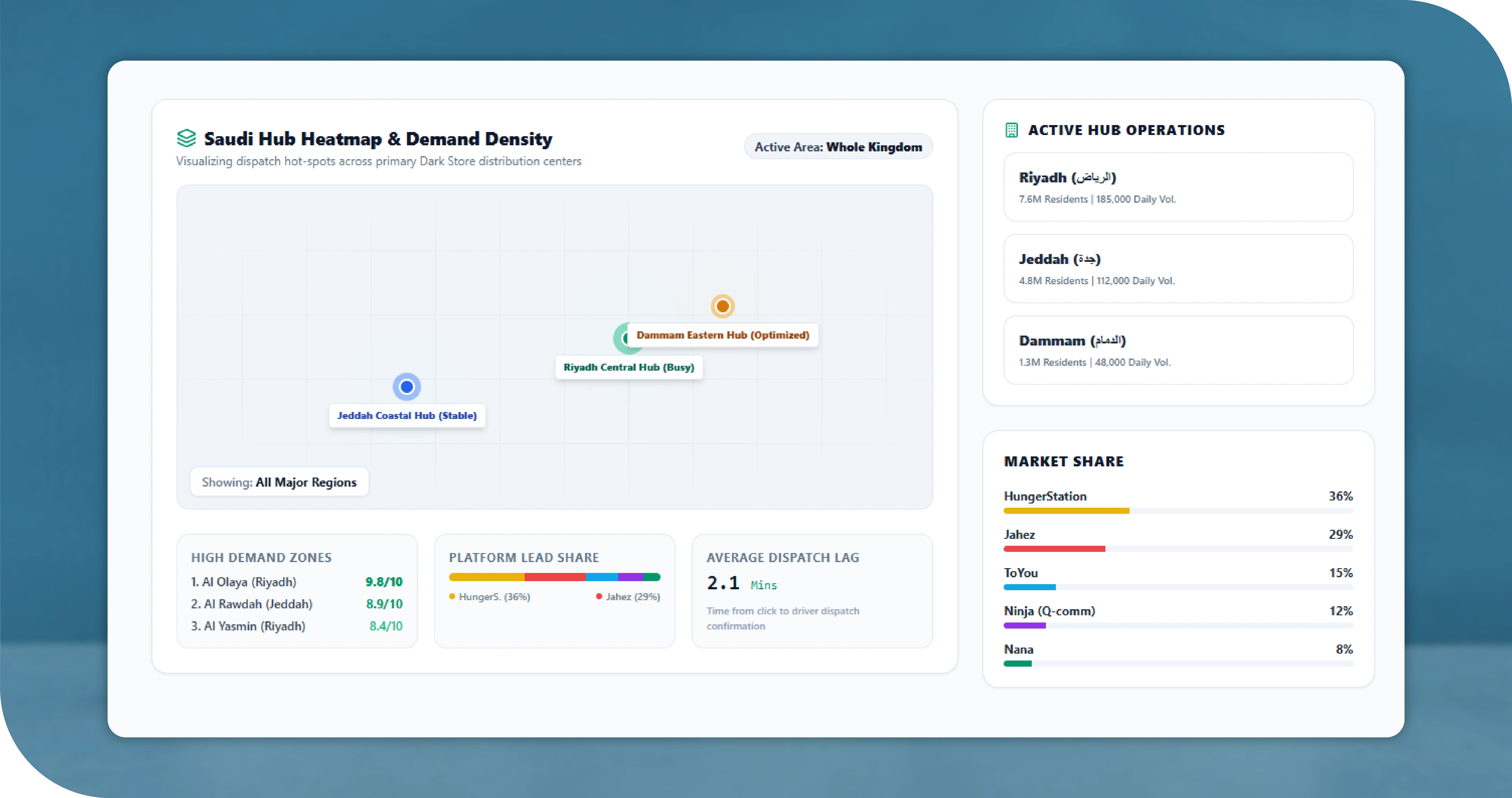
Task: Select the orange Dammam hub map marker
Action: tap(723, 306)
